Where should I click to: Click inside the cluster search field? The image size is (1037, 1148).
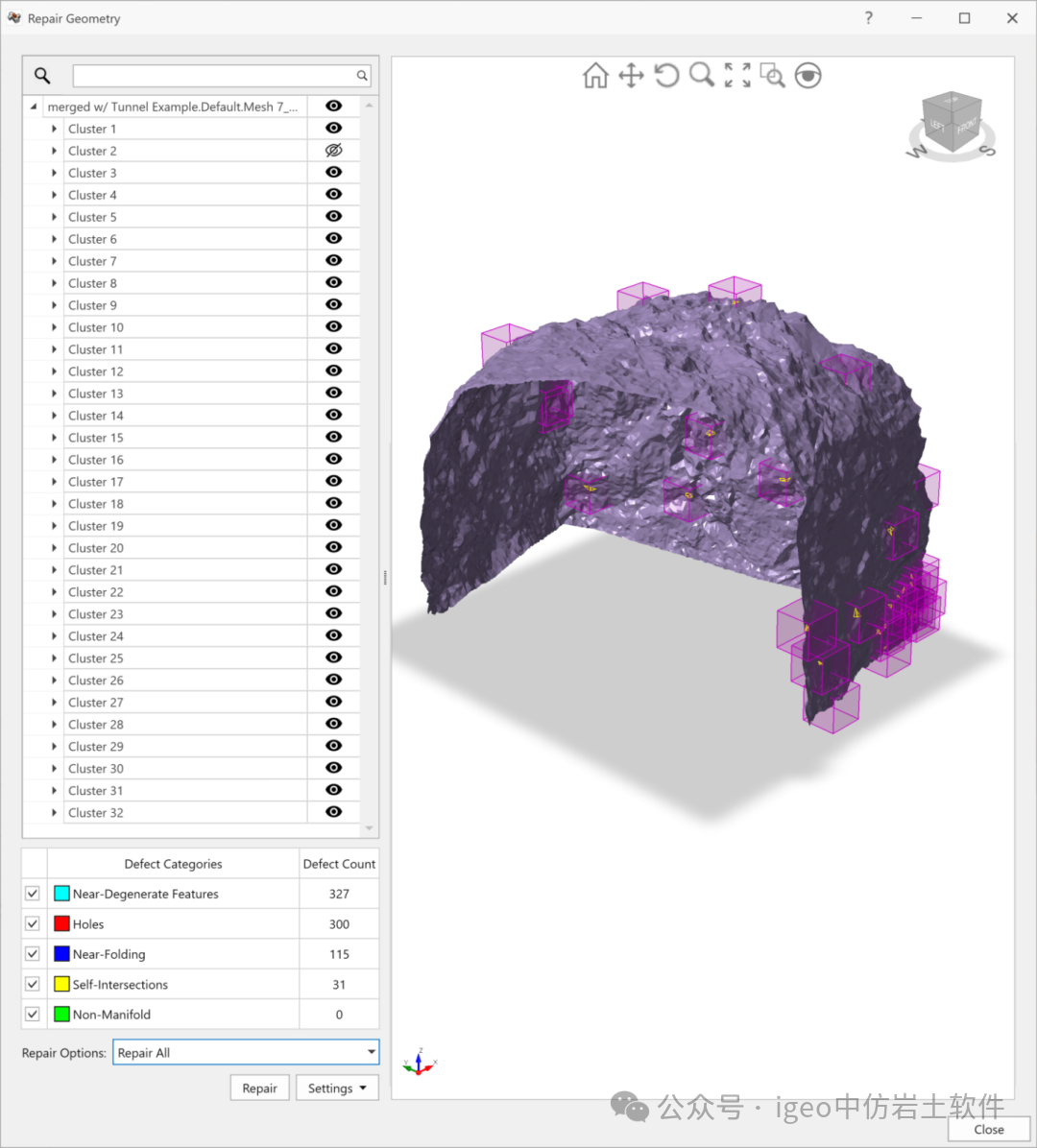(x=215, y=76)
